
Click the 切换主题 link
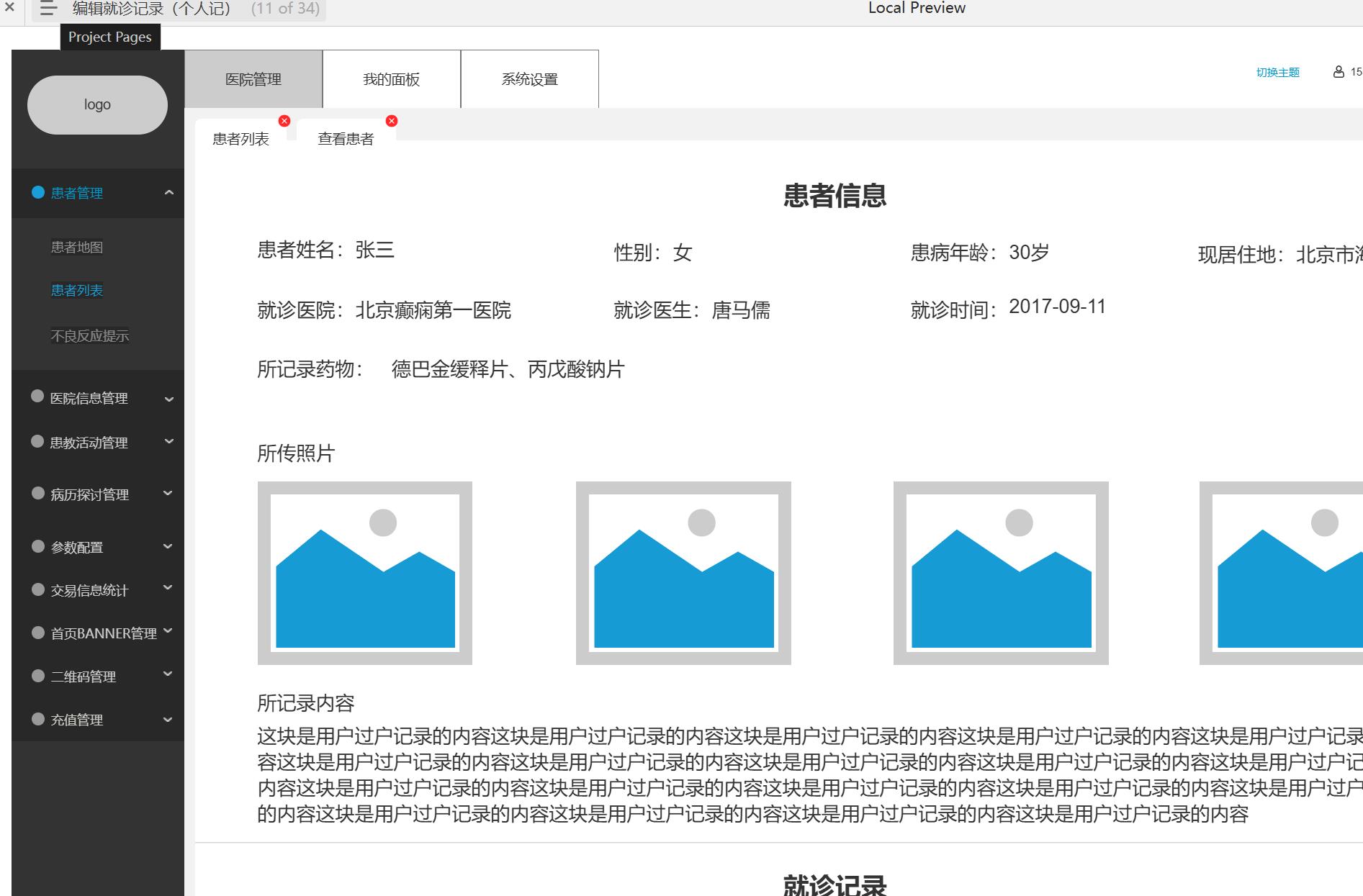1278,73
